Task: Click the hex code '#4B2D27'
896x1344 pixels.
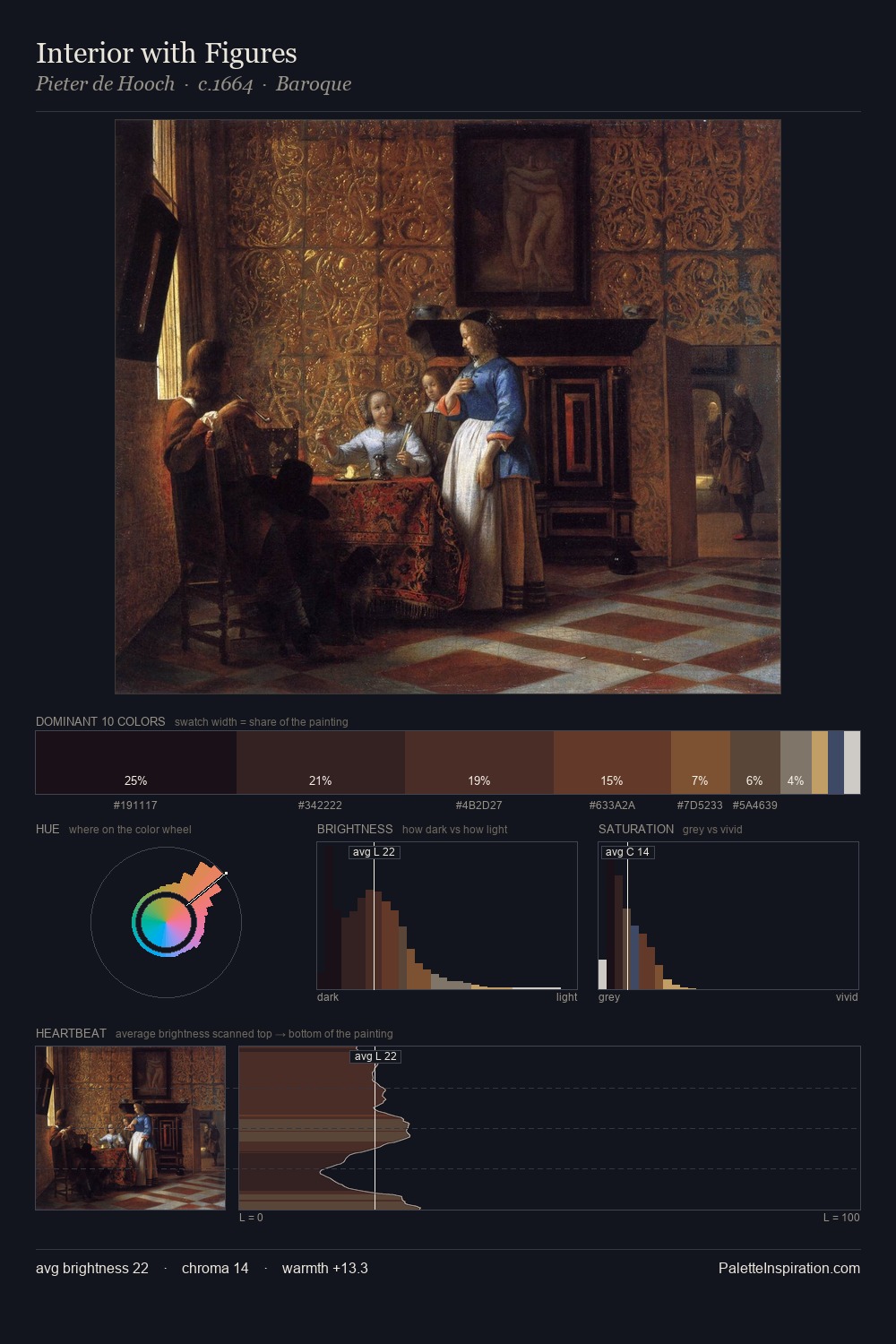Action: (x=478, y=806)
